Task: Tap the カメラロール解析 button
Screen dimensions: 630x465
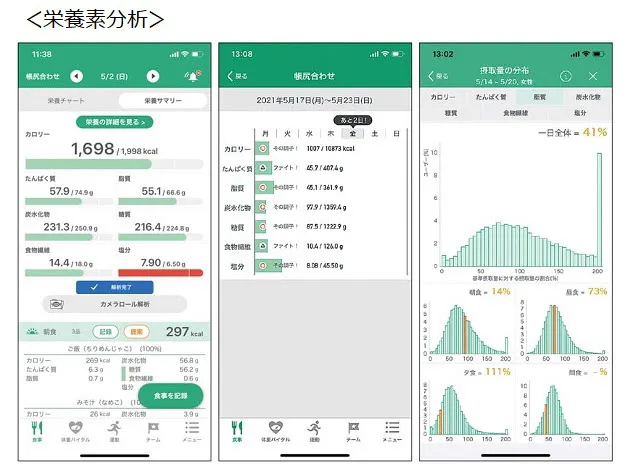Action: point(115,304)
